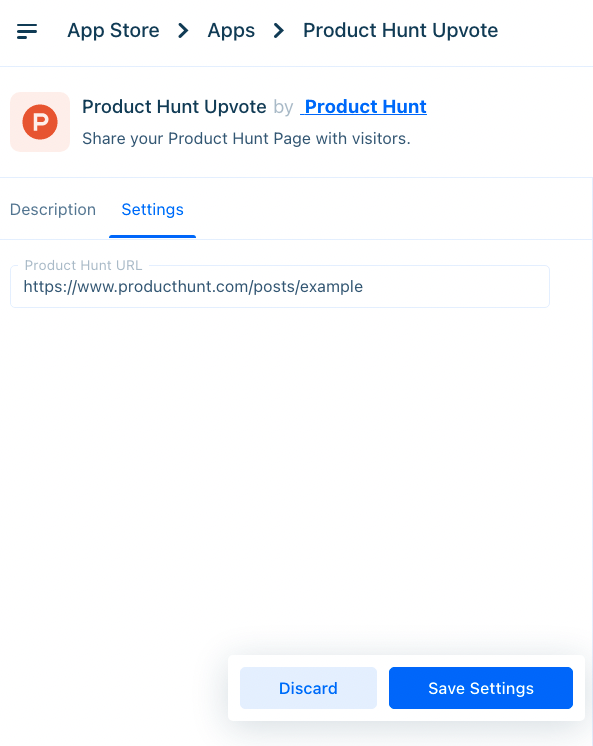Click the Share your Product Hunt Page subtitle
593x746 pixels.
246,138
